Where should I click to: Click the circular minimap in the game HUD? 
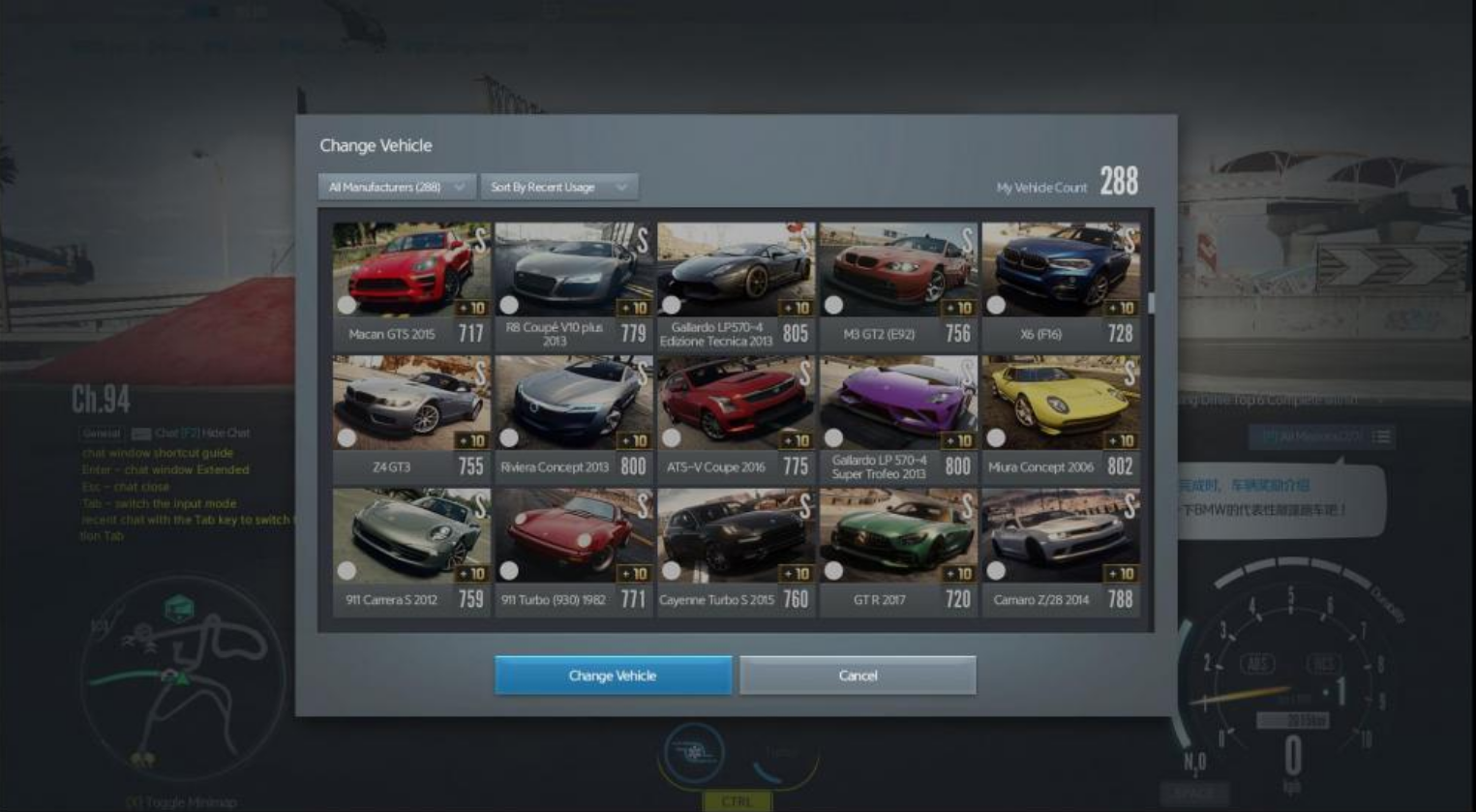[x=182, y=678]
